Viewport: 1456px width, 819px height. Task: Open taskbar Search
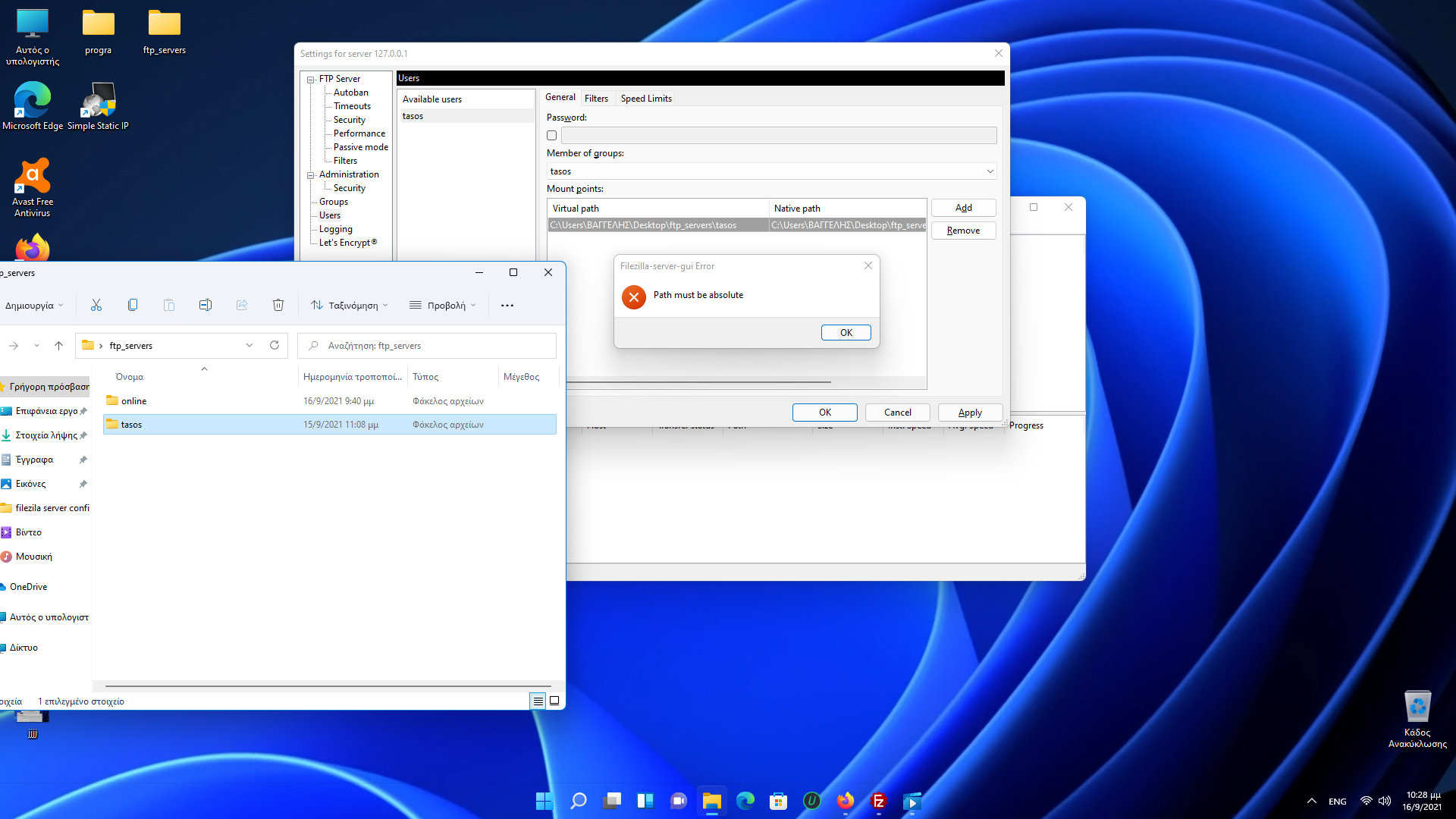click(578, 801)
